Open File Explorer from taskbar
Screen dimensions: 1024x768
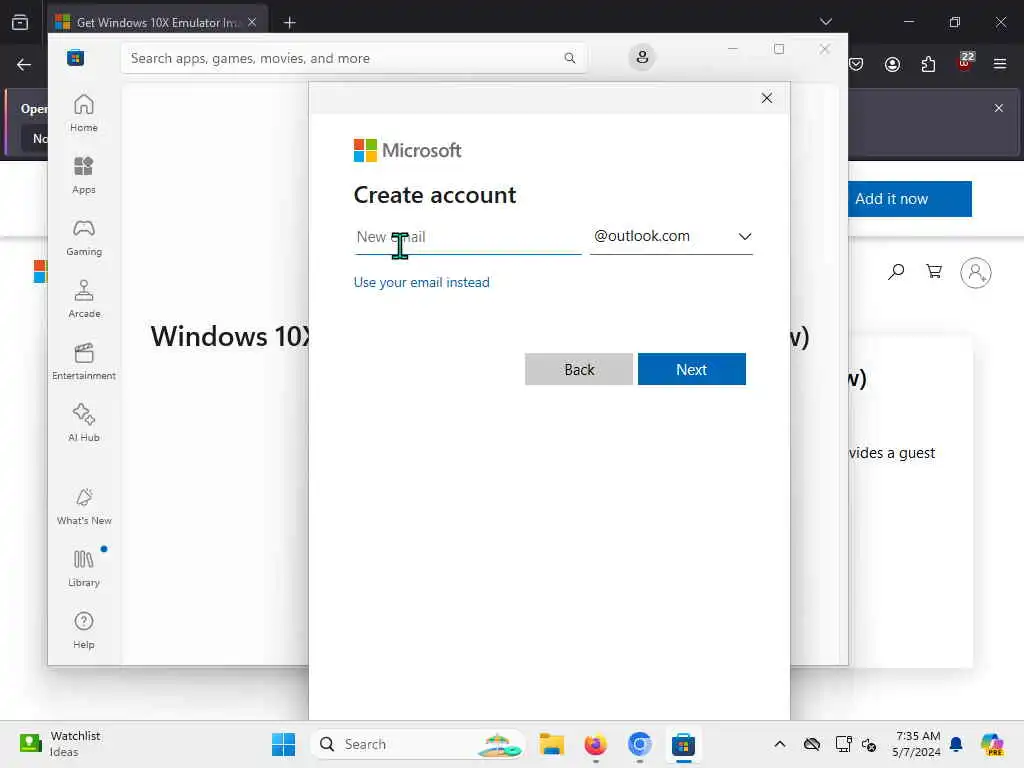(x=552, y=744)
